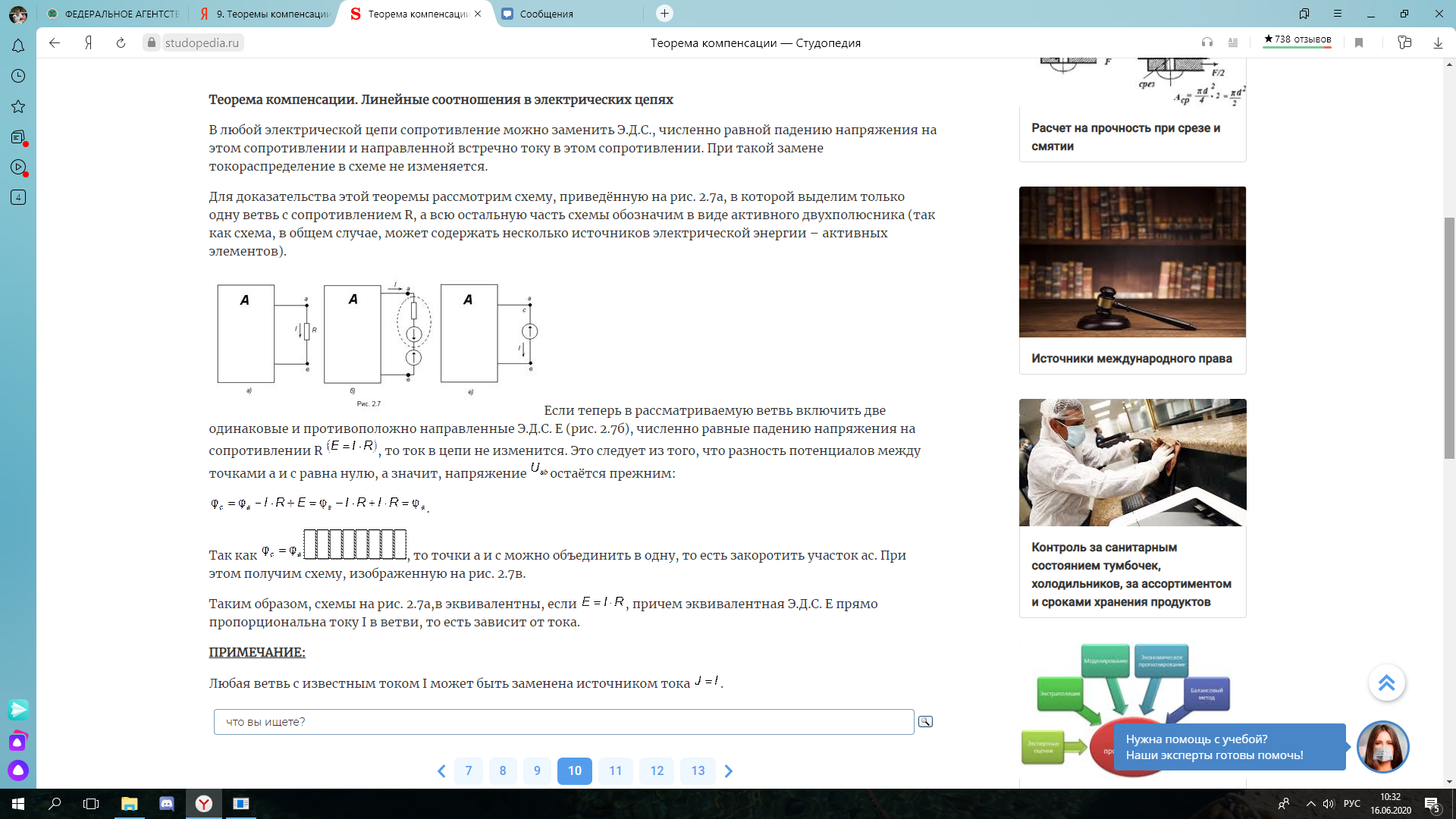The image size is (1456, 819).
Task: Open the favorites star in the sidebar
Action: 18,106
